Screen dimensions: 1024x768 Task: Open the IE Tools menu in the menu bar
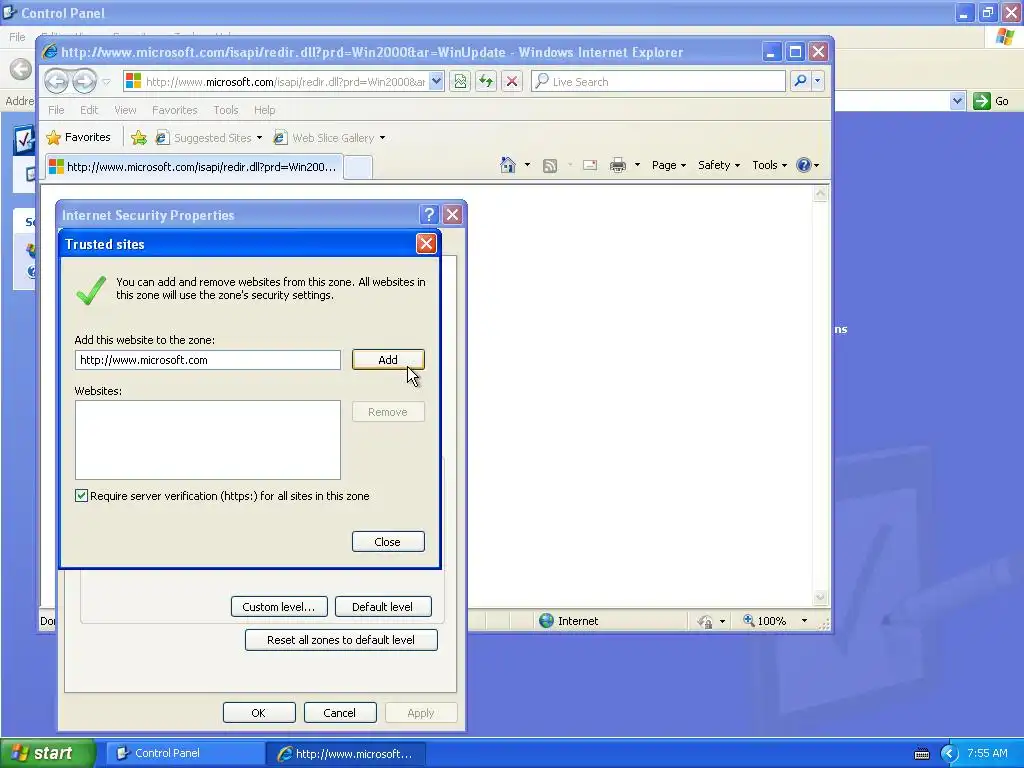pyautogui.click(x=225, y=110)
